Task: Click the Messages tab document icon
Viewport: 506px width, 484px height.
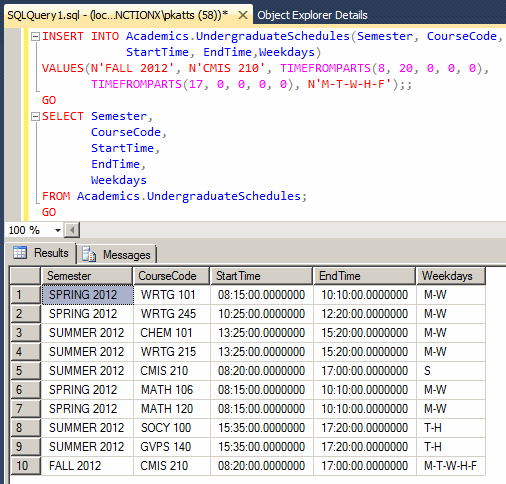Action: pos(89,254)
